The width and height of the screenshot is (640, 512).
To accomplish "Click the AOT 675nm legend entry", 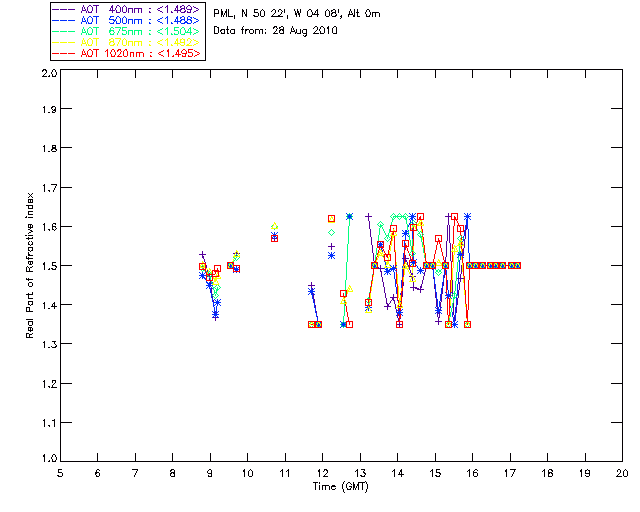I will tap(127, 31).
